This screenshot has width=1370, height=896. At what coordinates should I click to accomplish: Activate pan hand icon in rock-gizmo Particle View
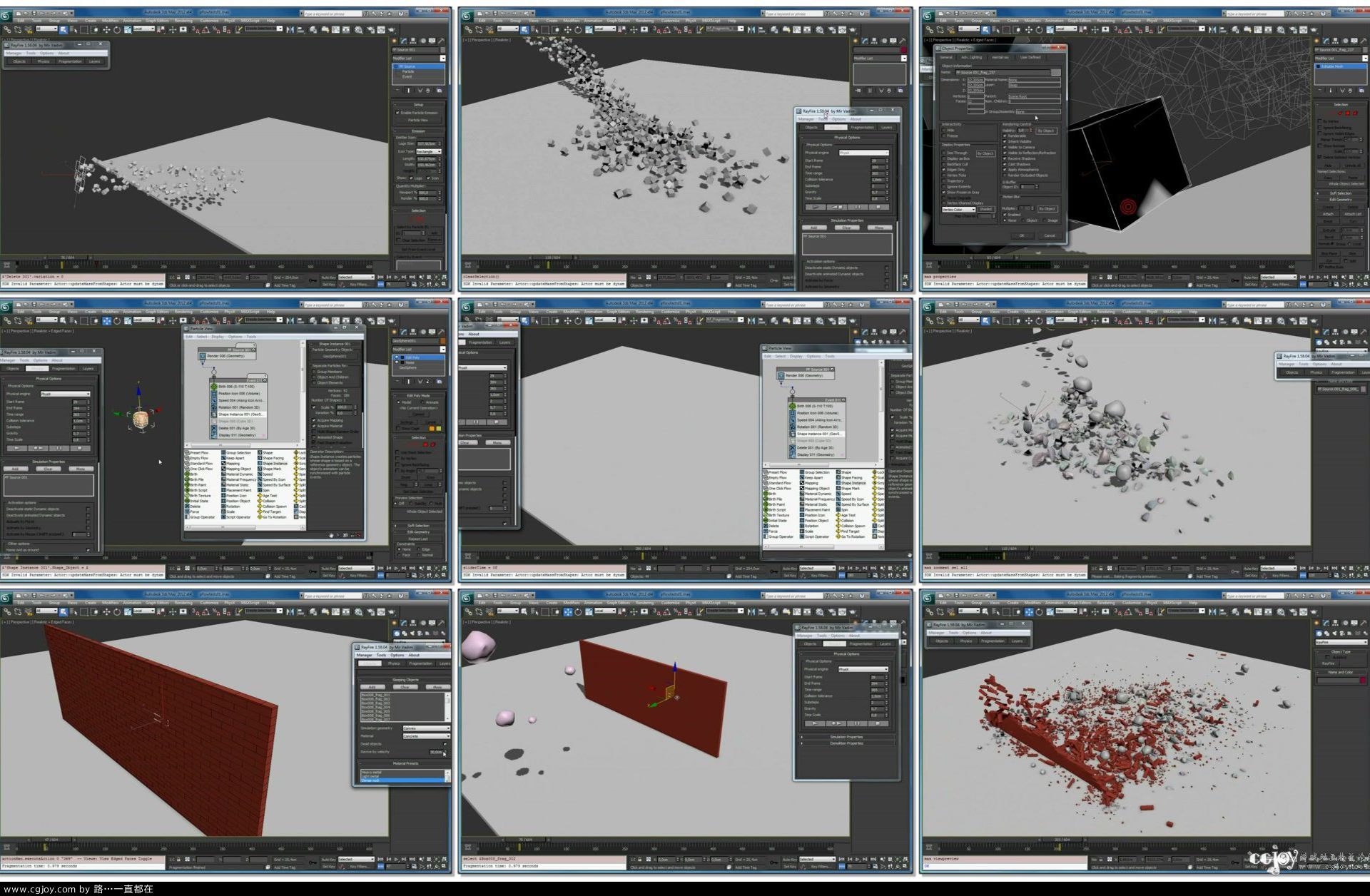pos(331,535)
